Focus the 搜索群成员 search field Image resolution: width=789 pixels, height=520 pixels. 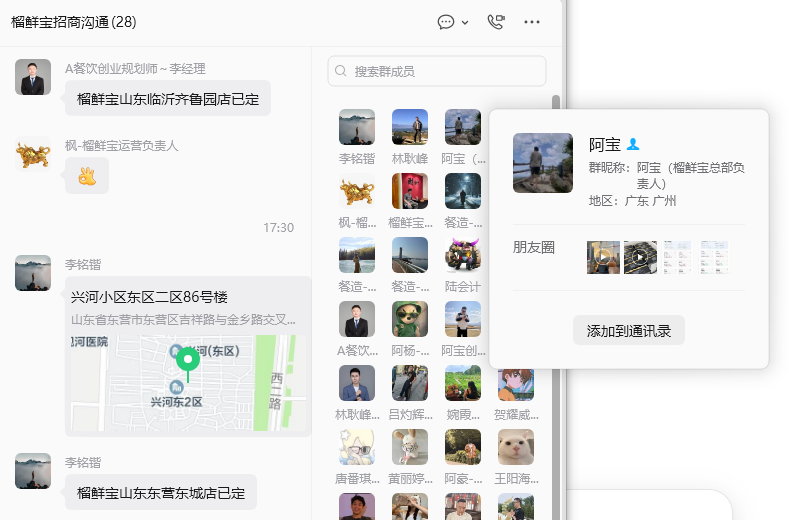point(437,71)
